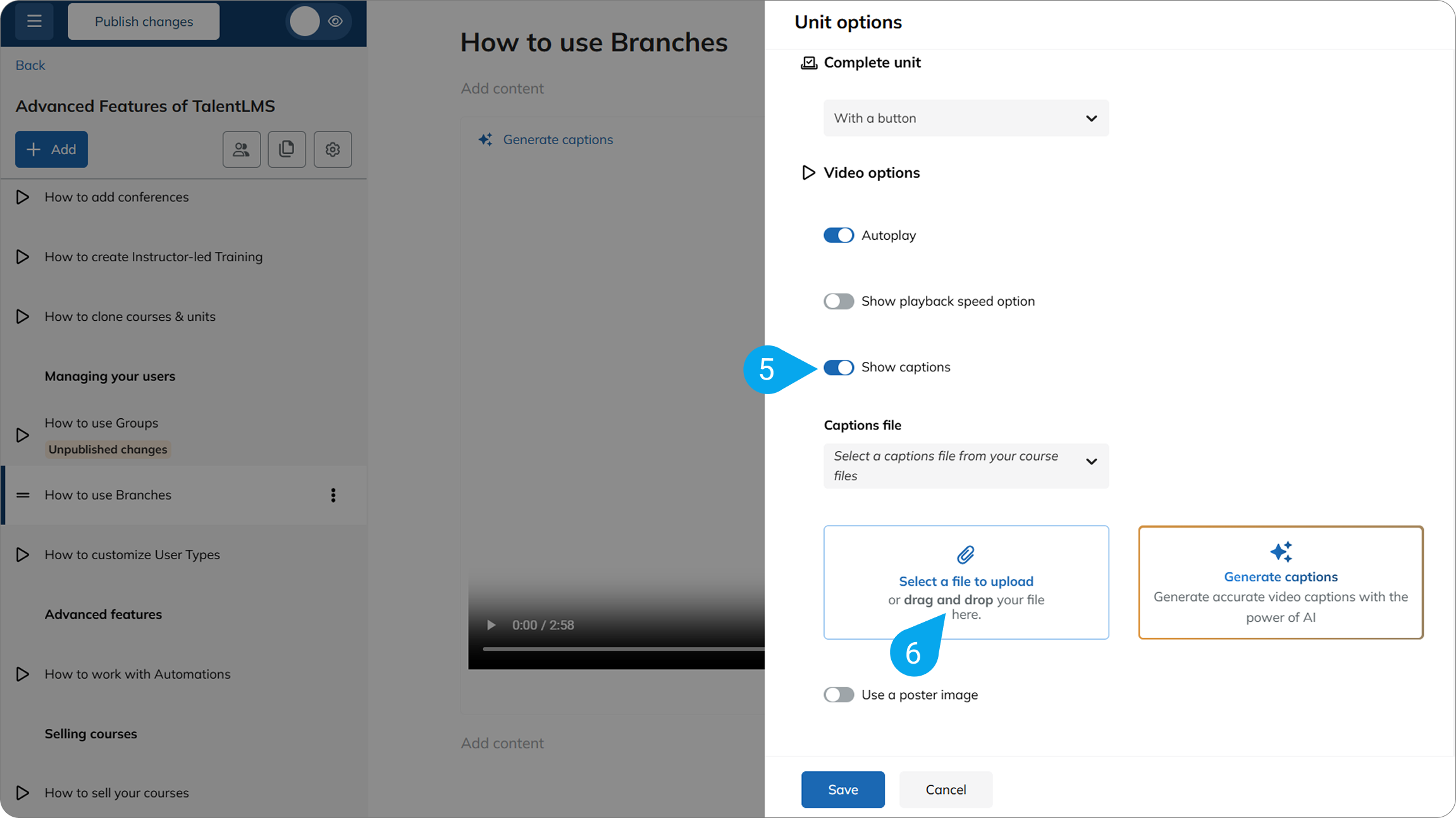
Task: Open the captions file selection dropdown
Action: pos(966,466)
